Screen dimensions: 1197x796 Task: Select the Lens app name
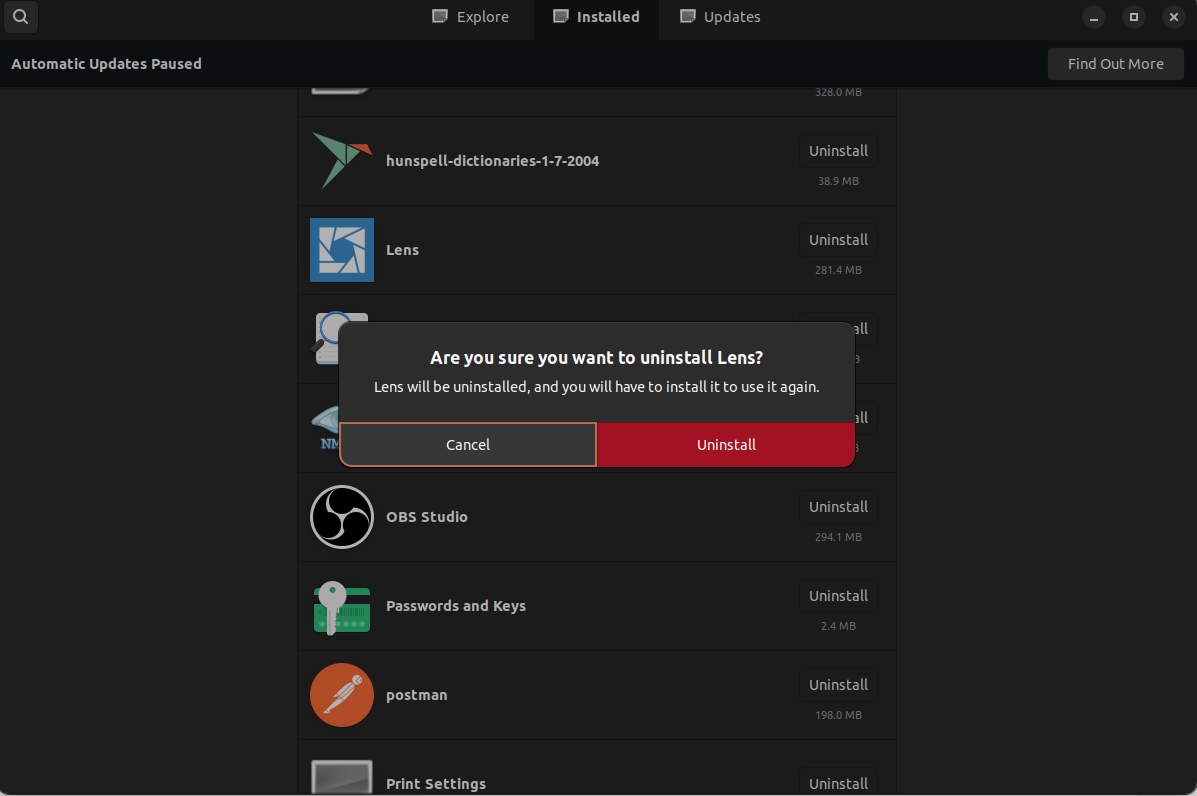(x=402, y=250)
